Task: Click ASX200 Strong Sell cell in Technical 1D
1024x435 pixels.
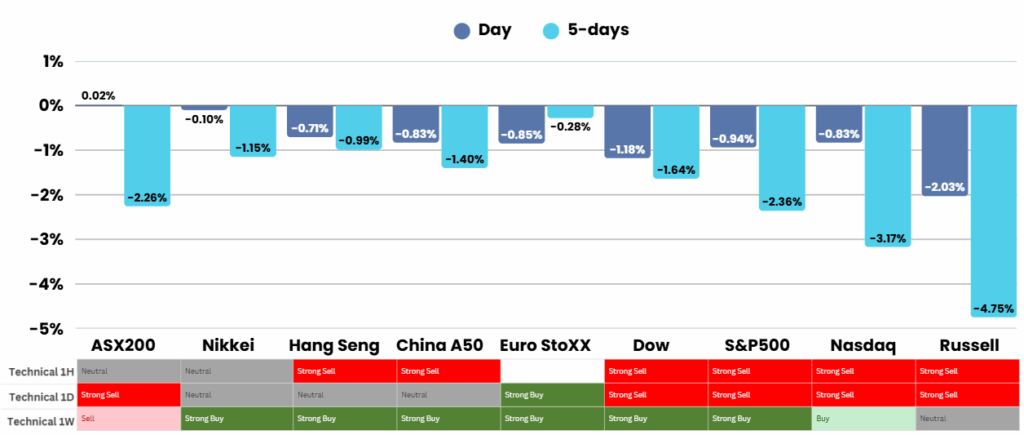Action: click(x=128, y=394)
